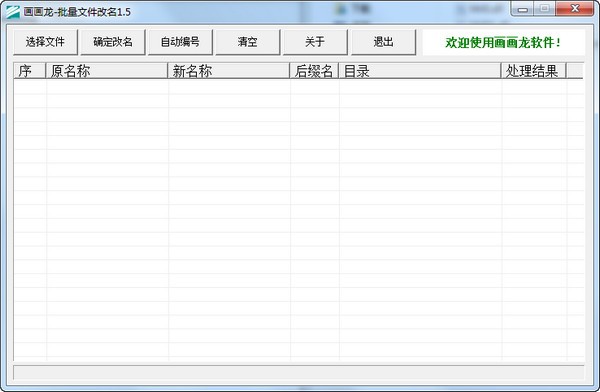Close the 画画龙 window

(575, 9)
